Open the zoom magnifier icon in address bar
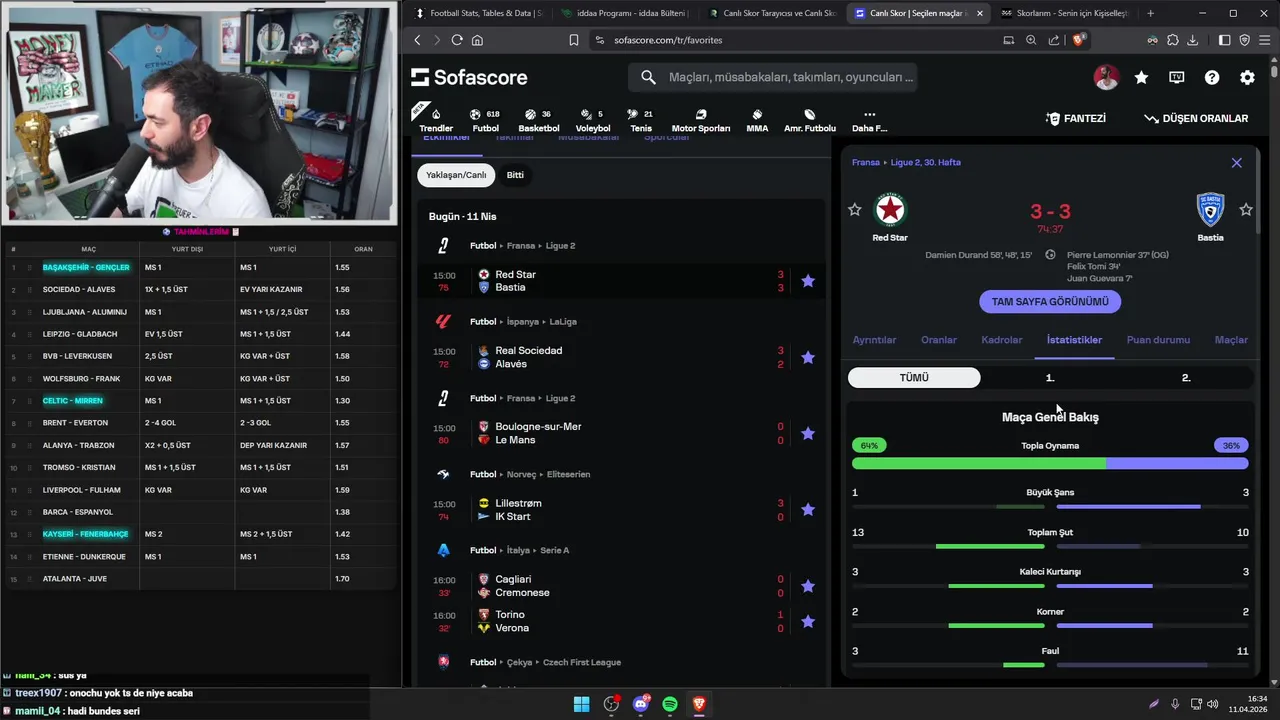The image size is (1280, 720). click(1031, 40)
